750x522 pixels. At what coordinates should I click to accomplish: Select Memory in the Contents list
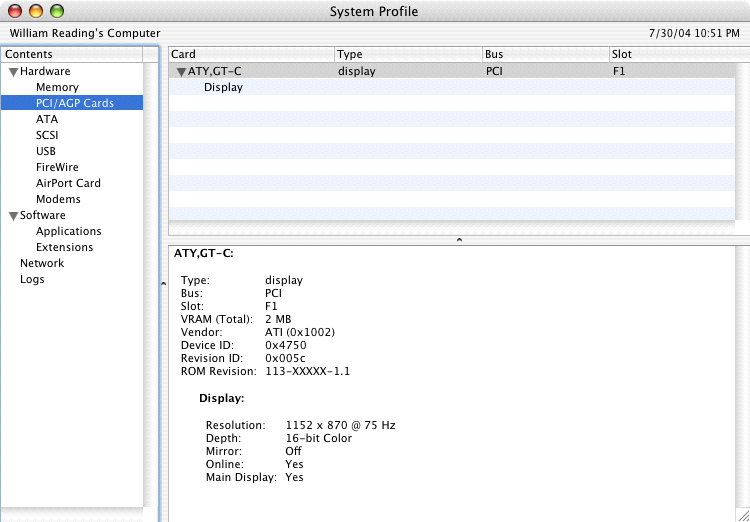(57, 87)
